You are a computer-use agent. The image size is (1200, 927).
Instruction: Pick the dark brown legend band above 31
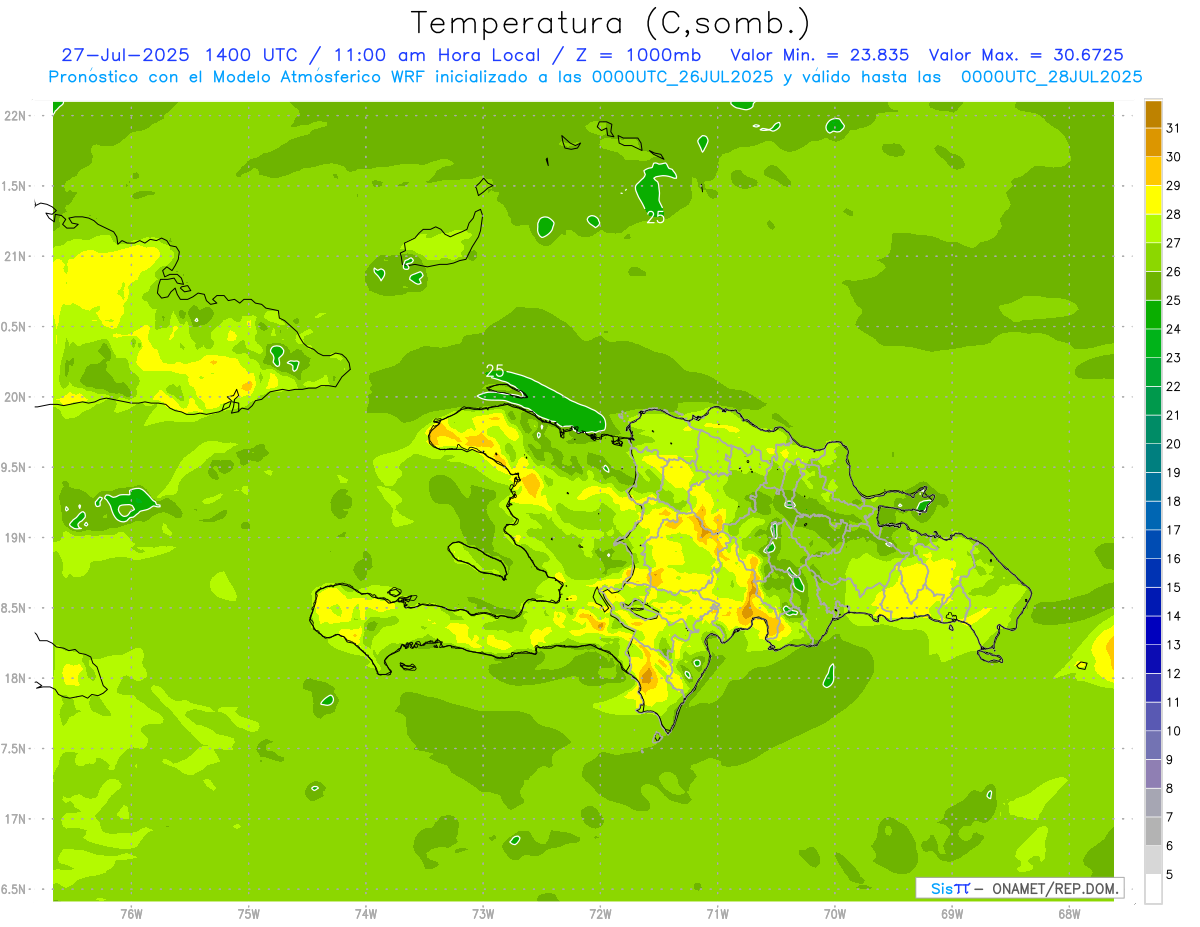(x=1153, y=114)
